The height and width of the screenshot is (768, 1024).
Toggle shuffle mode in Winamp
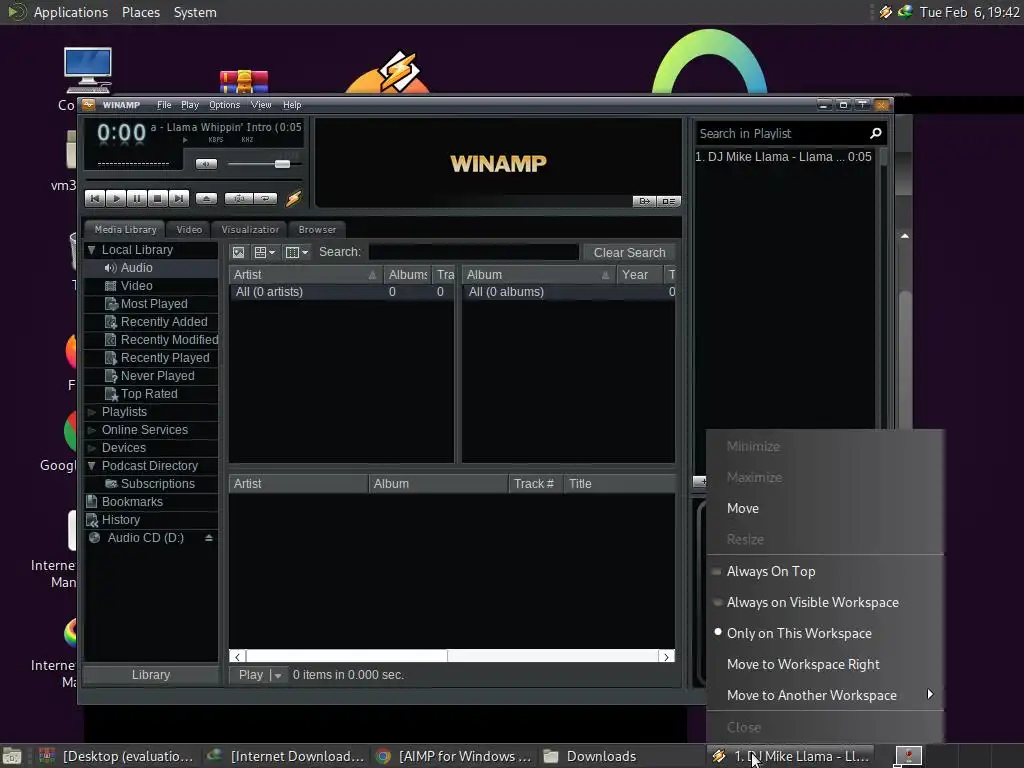[x=238, y=199]
